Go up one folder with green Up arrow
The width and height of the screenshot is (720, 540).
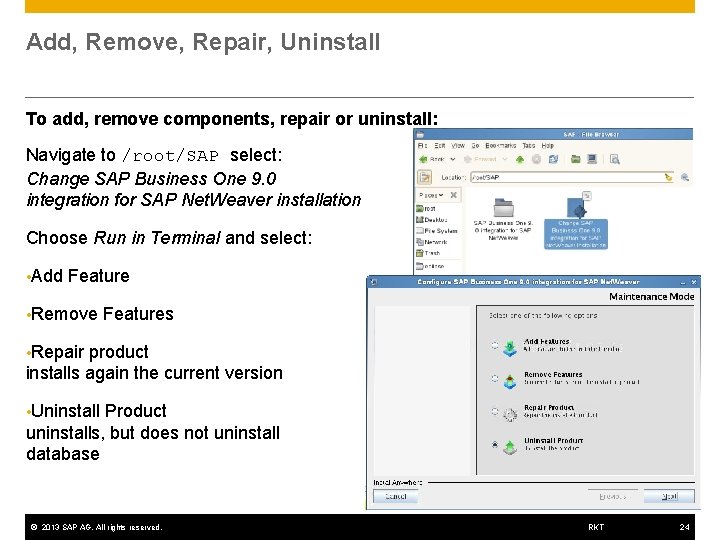(520, 159)
